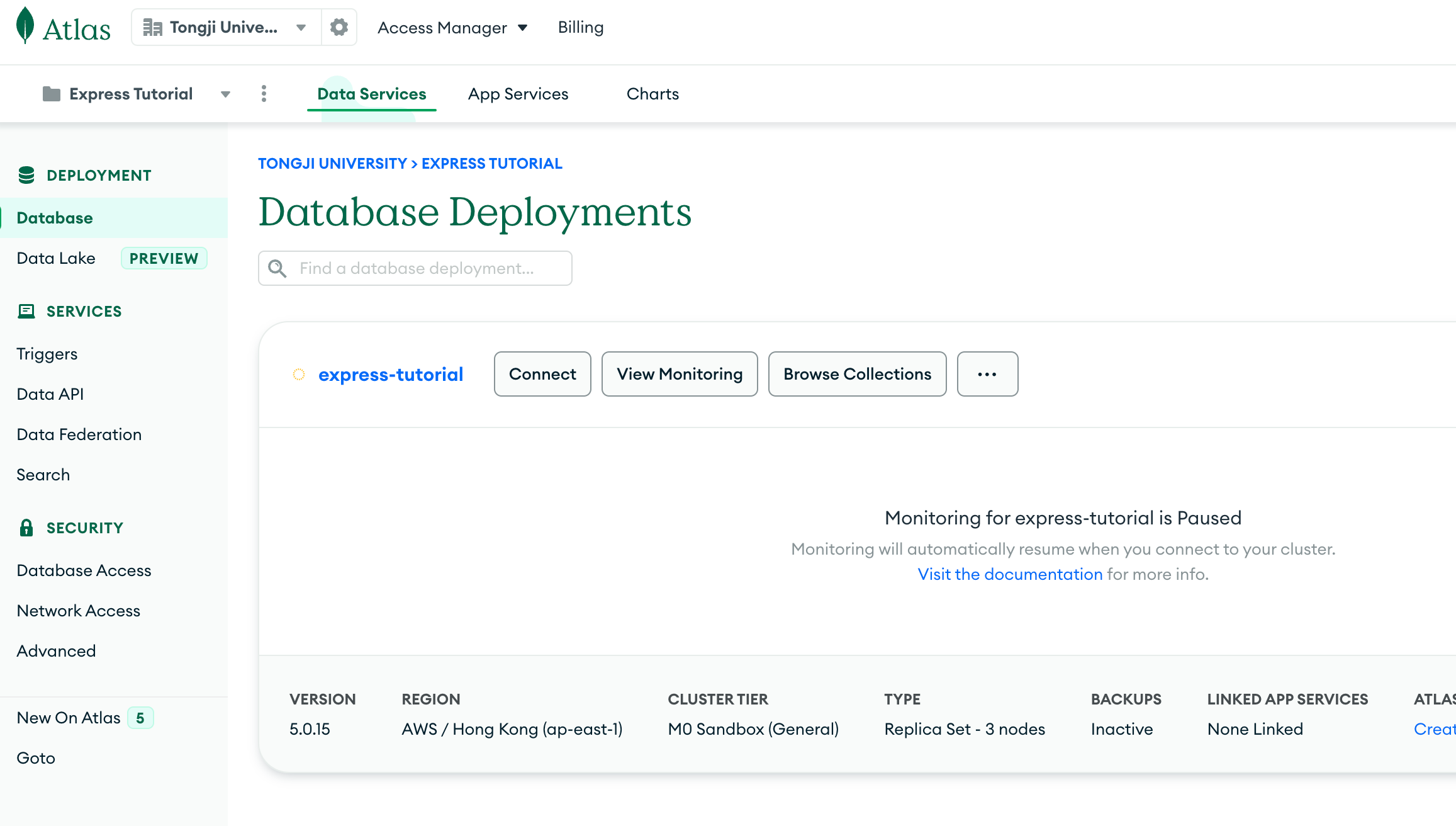
Task: Click the Deployment database stack icon
Action: (26, 175)
